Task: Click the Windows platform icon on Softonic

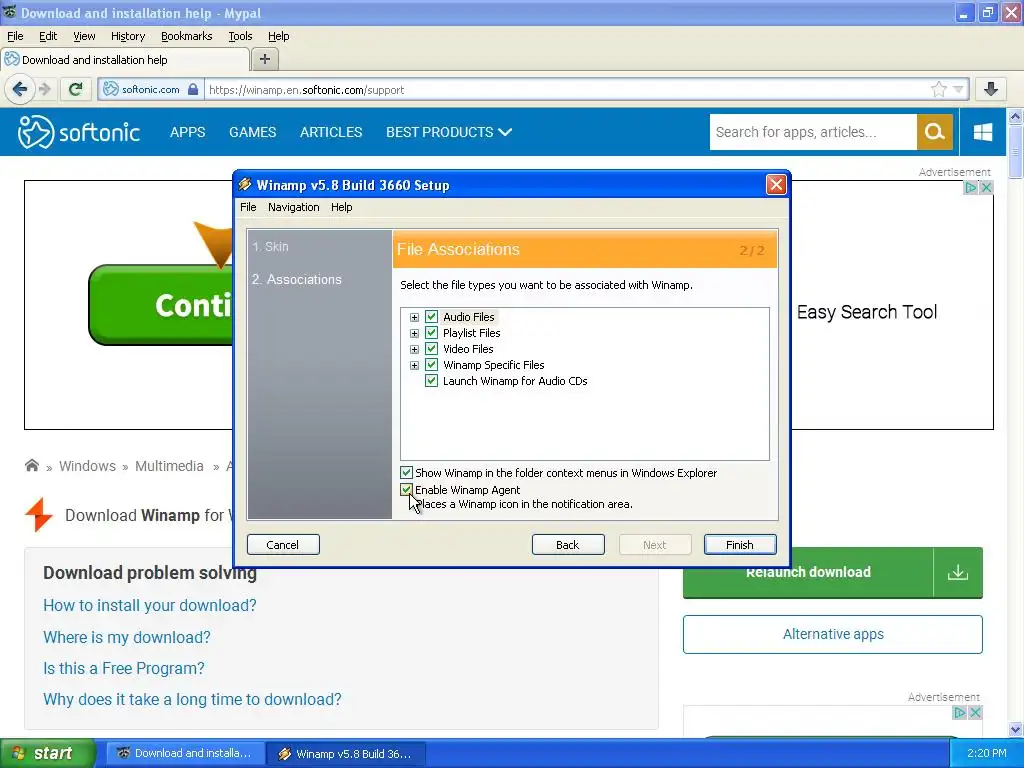Action: pos(983,132)
